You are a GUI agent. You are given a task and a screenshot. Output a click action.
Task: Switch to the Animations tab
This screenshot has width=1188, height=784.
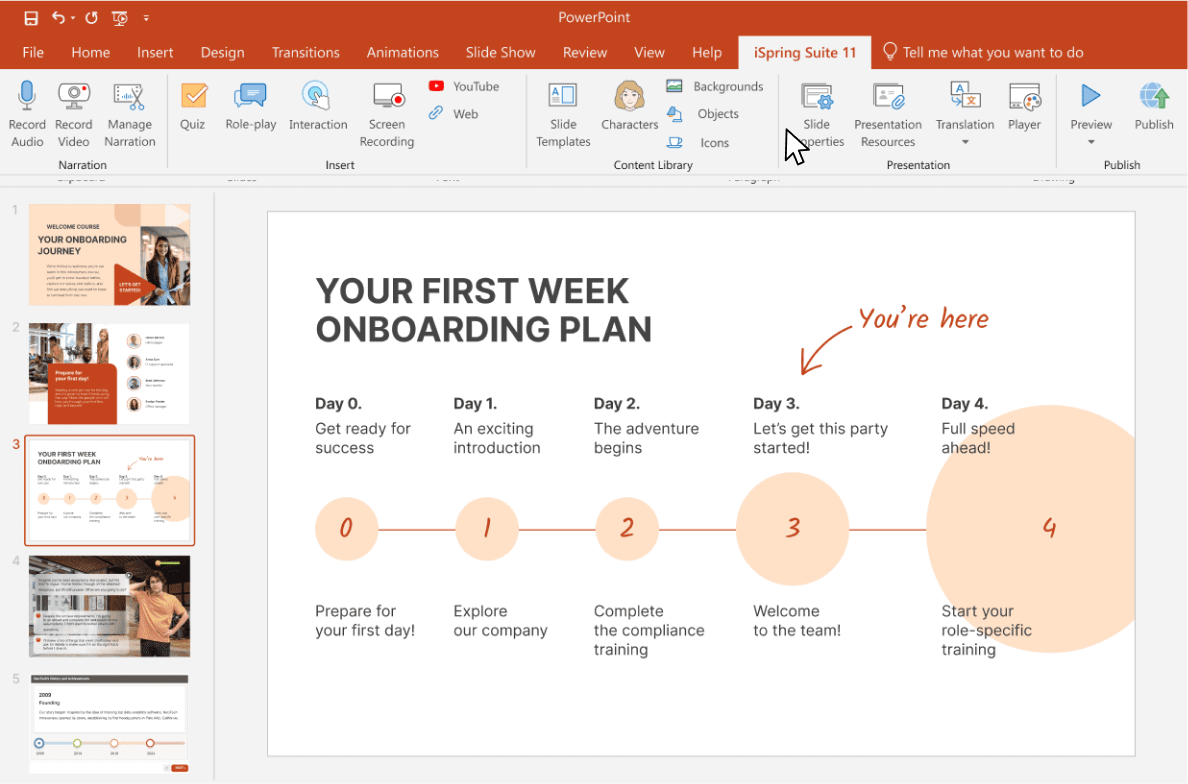coord(402,52)
